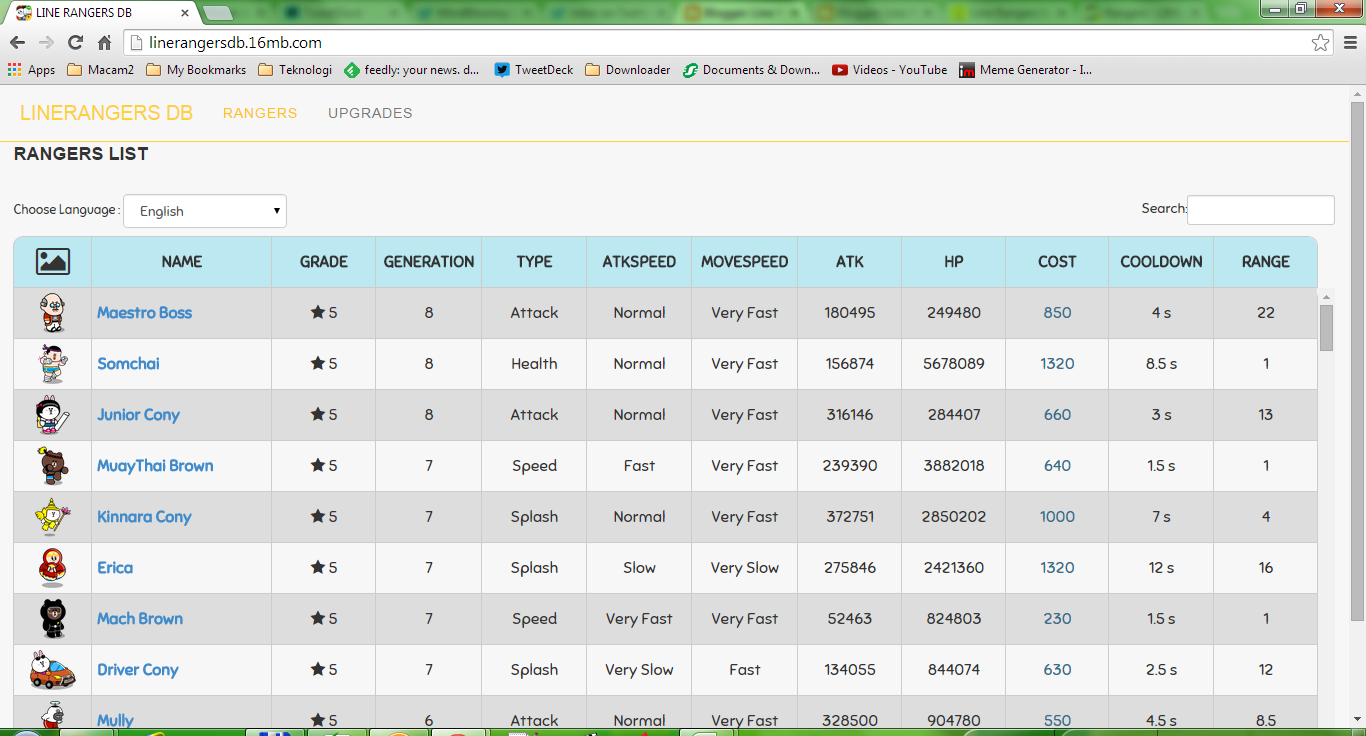
Task: Click the Somchai ranger avatar
Action: (x=52, y=364)
